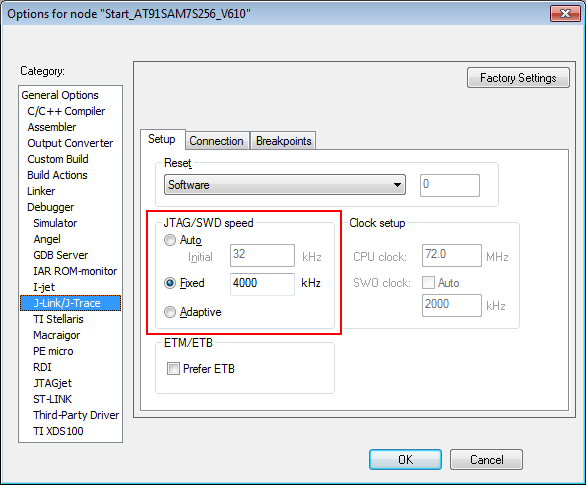This screenshot has width=586, height=485.
Task: Click the Fixed speed kHz input field
Action: pyautogui.click(x=262, y=284)
